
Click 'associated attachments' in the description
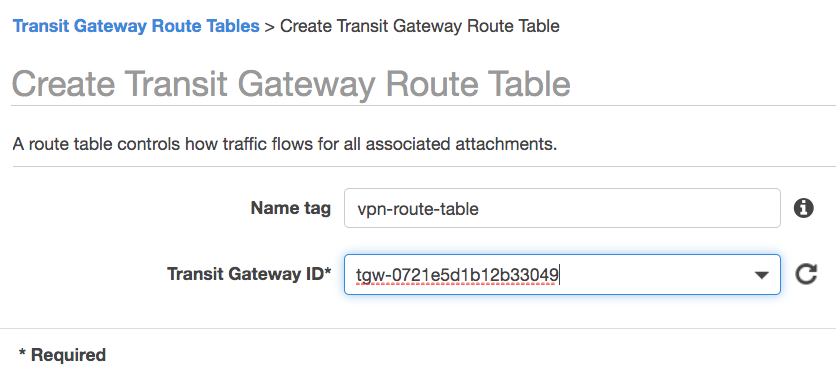click(x=461, y=144)
